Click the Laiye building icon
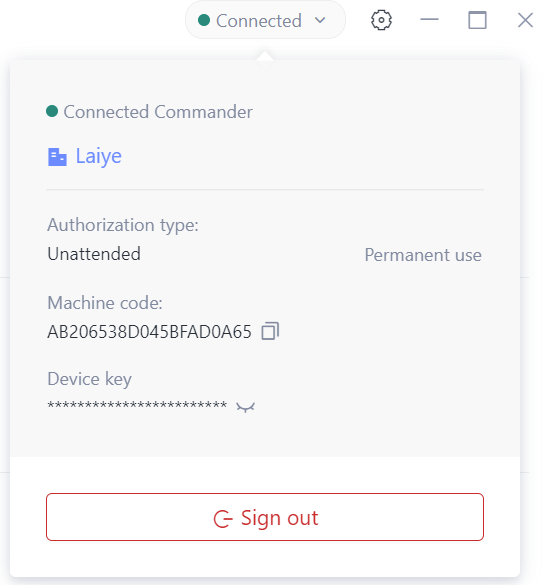 point(57,157)
